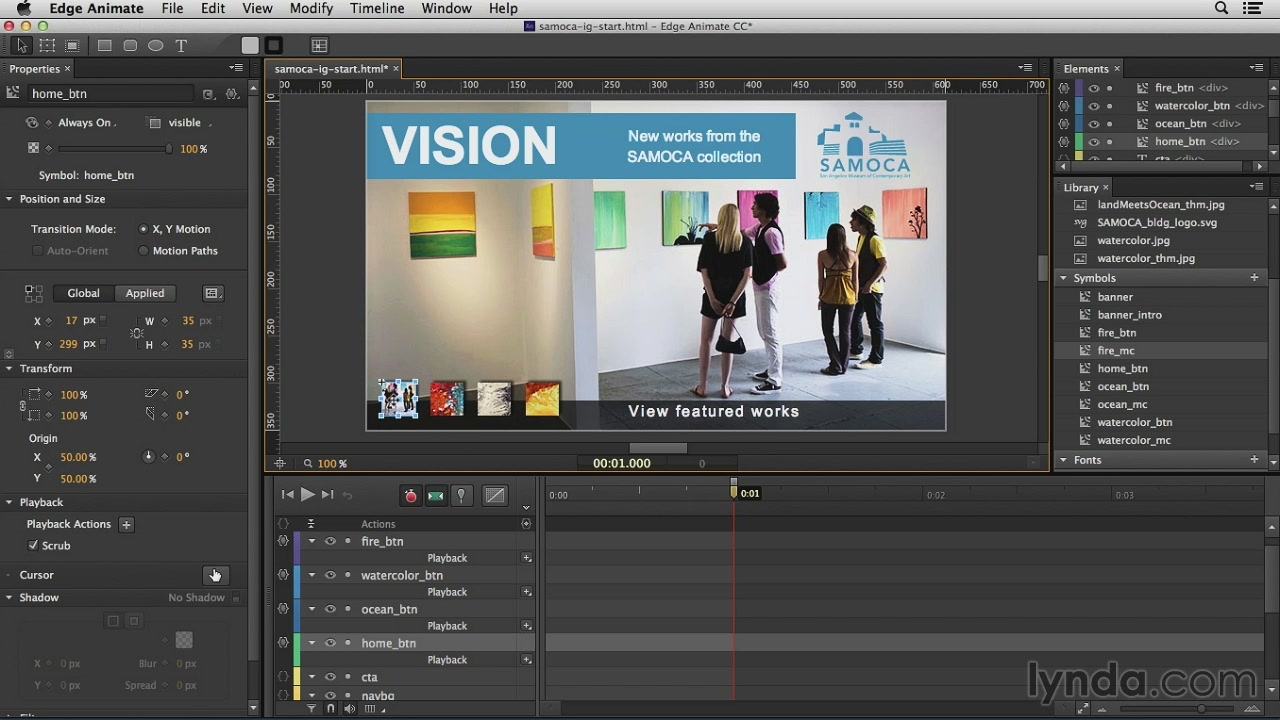Open the Cursor picker button
The width and height of the screenshot is (1280, 720).
(214, 575)
